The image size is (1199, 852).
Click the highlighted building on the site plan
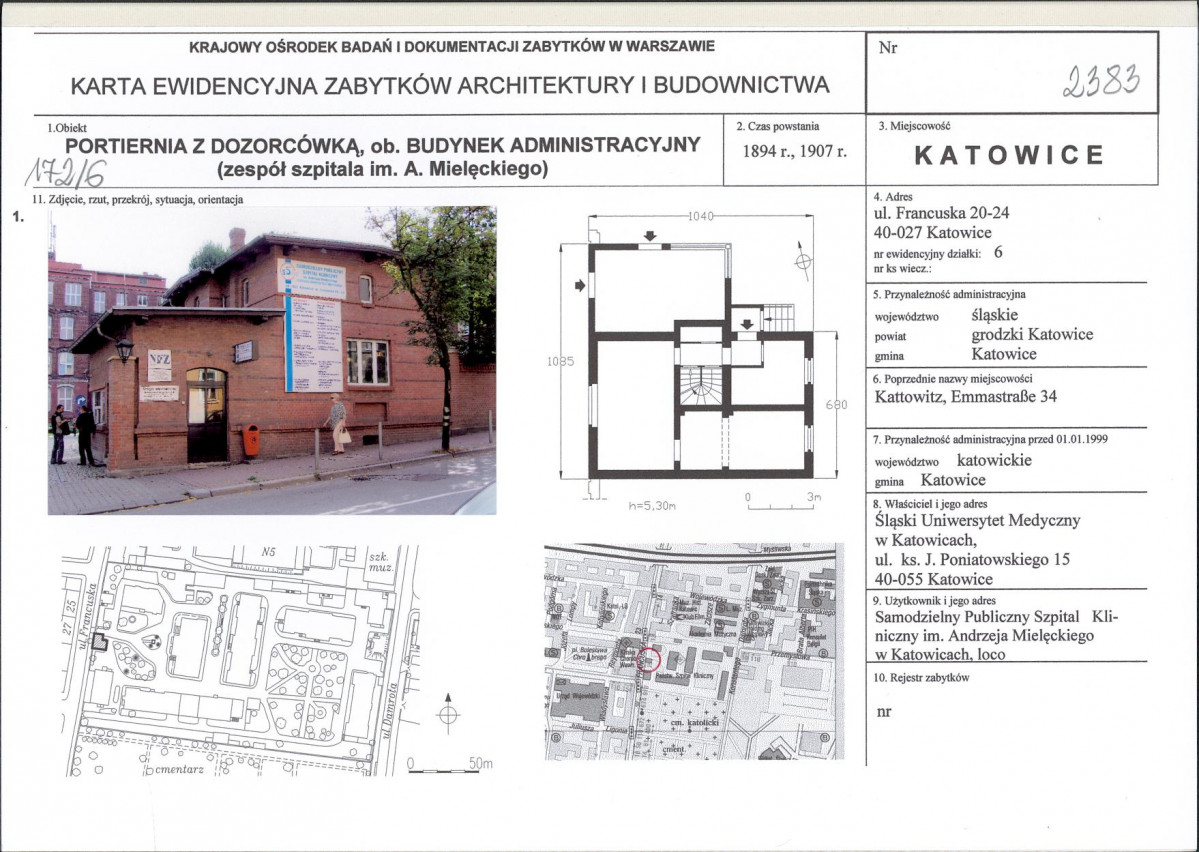(x=98, y=644)
